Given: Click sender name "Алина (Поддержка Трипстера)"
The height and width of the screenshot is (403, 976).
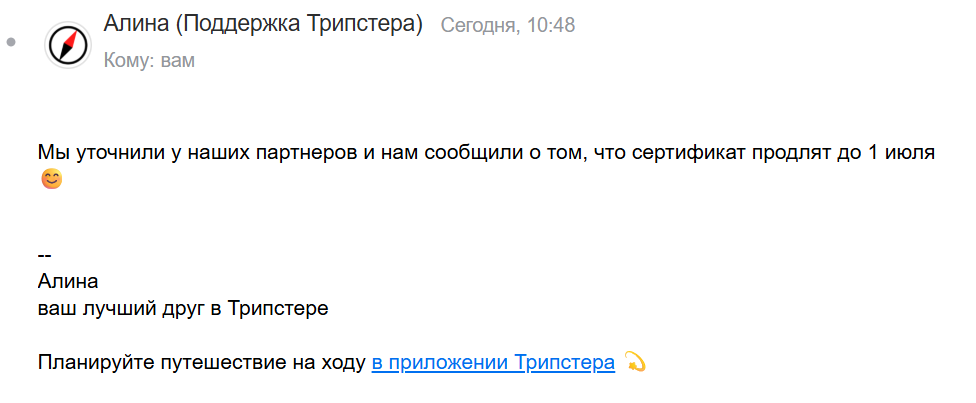Looking at the screenshot, I should [263, 24].
